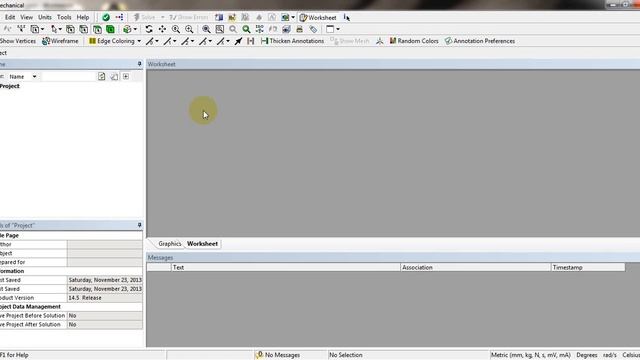
Task: Open Annotation Preferences
Action: click(480, 41)
